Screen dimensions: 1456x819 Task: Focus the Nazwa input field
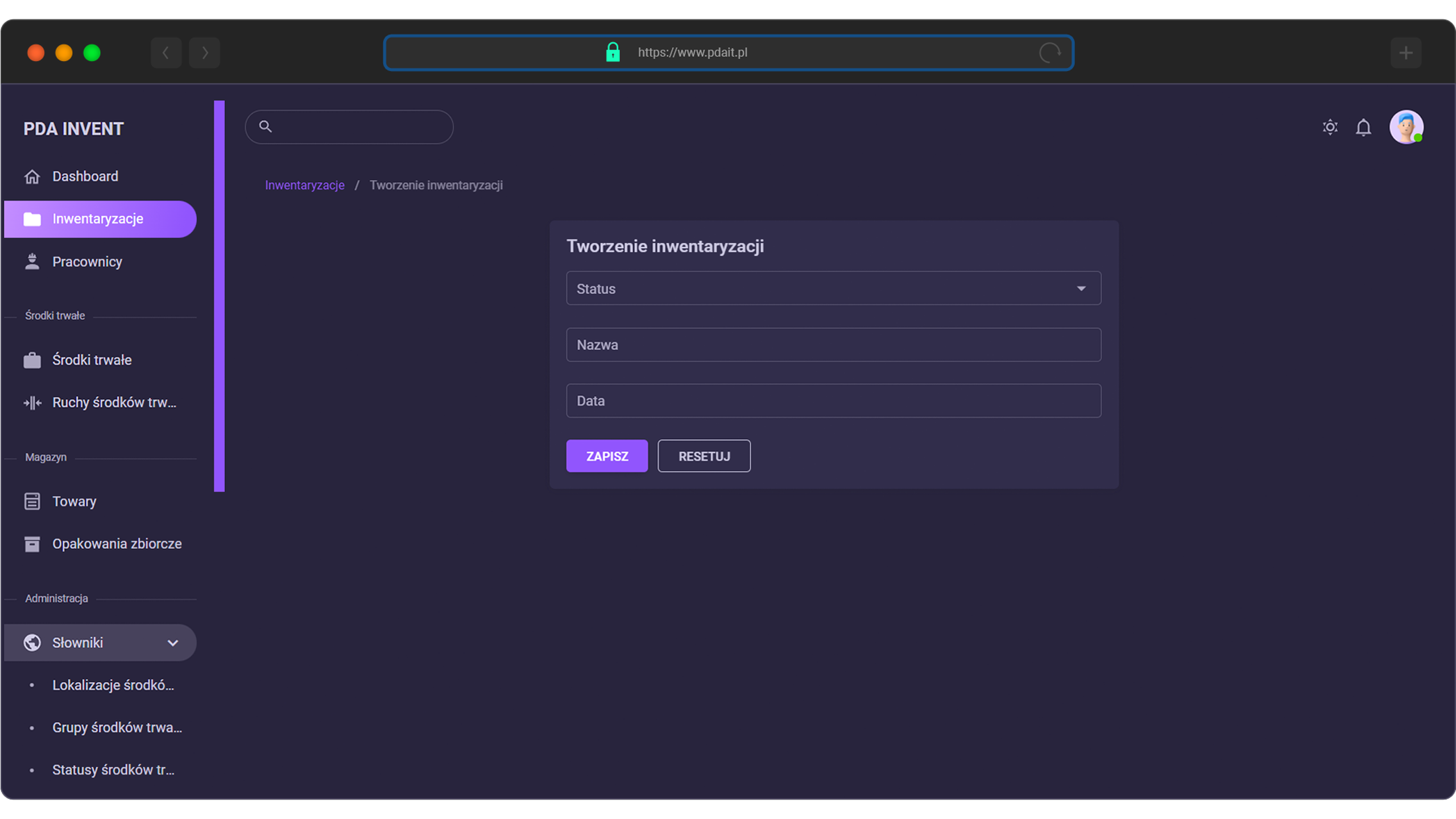coord(833,345)
